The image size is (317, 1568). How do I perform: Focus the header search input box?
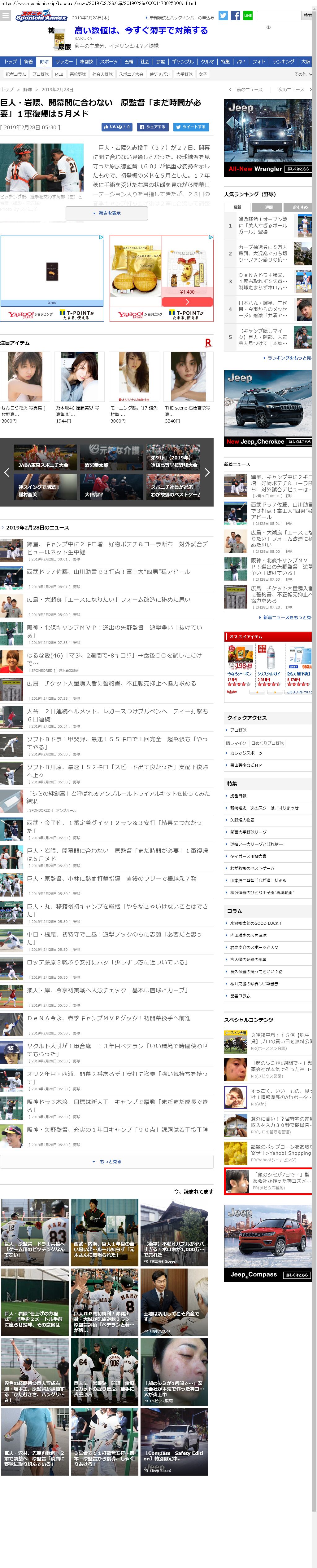(x=279, y=16)
